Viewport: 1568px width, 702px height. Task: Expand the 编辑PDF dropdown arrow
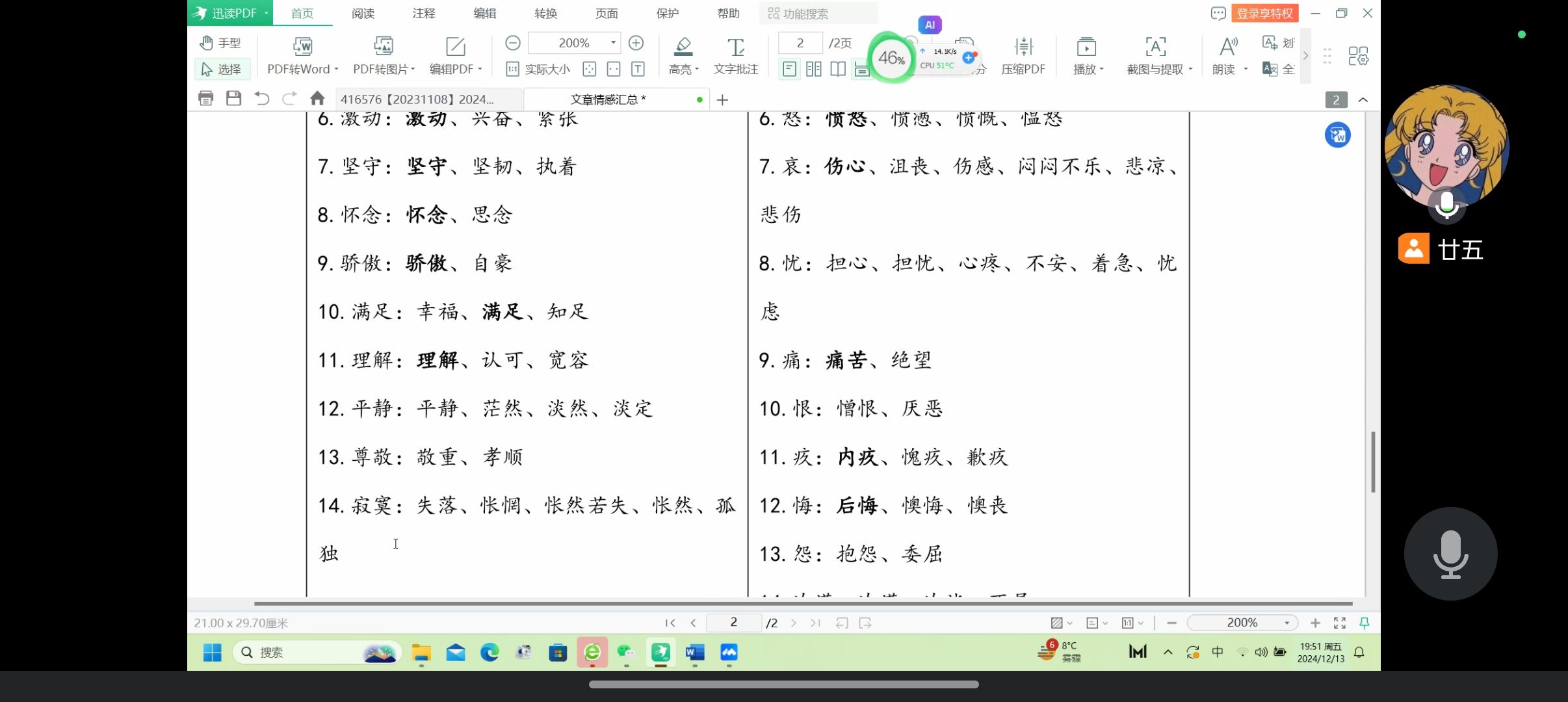click(x=480, y=70)
